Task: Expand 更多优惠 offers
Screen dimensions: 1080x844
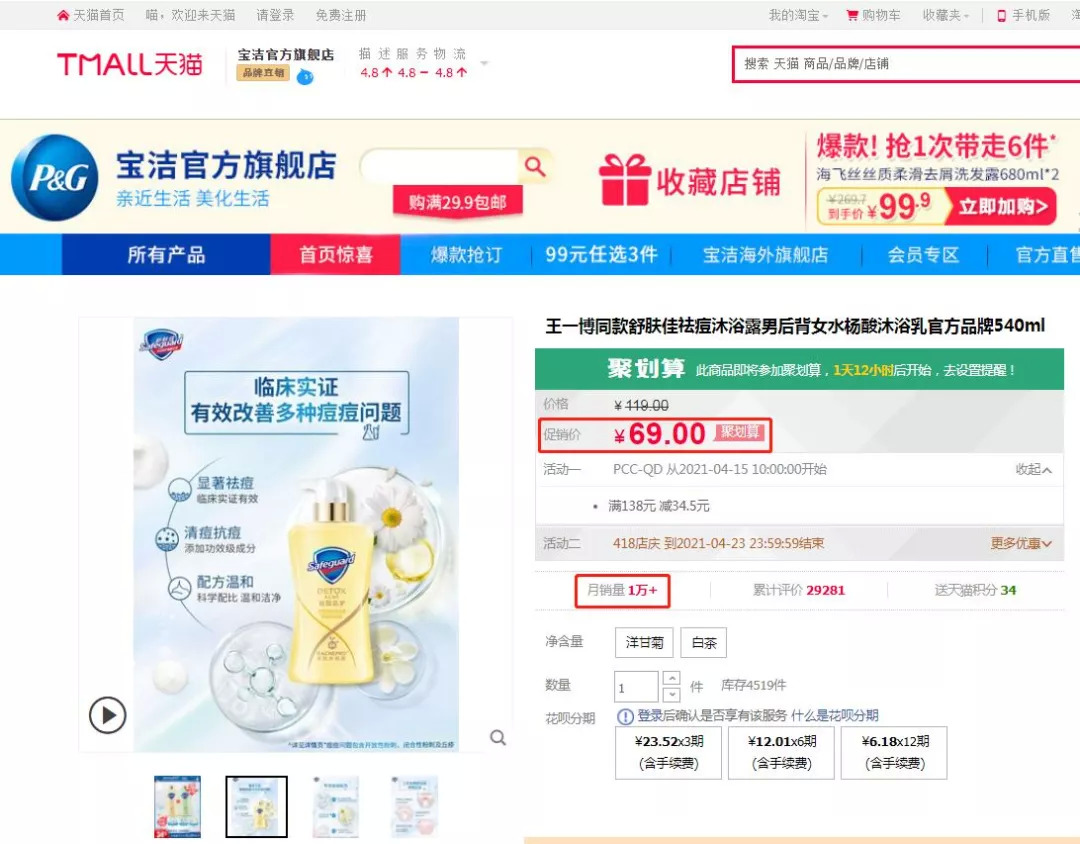Action: (1021, 543)
